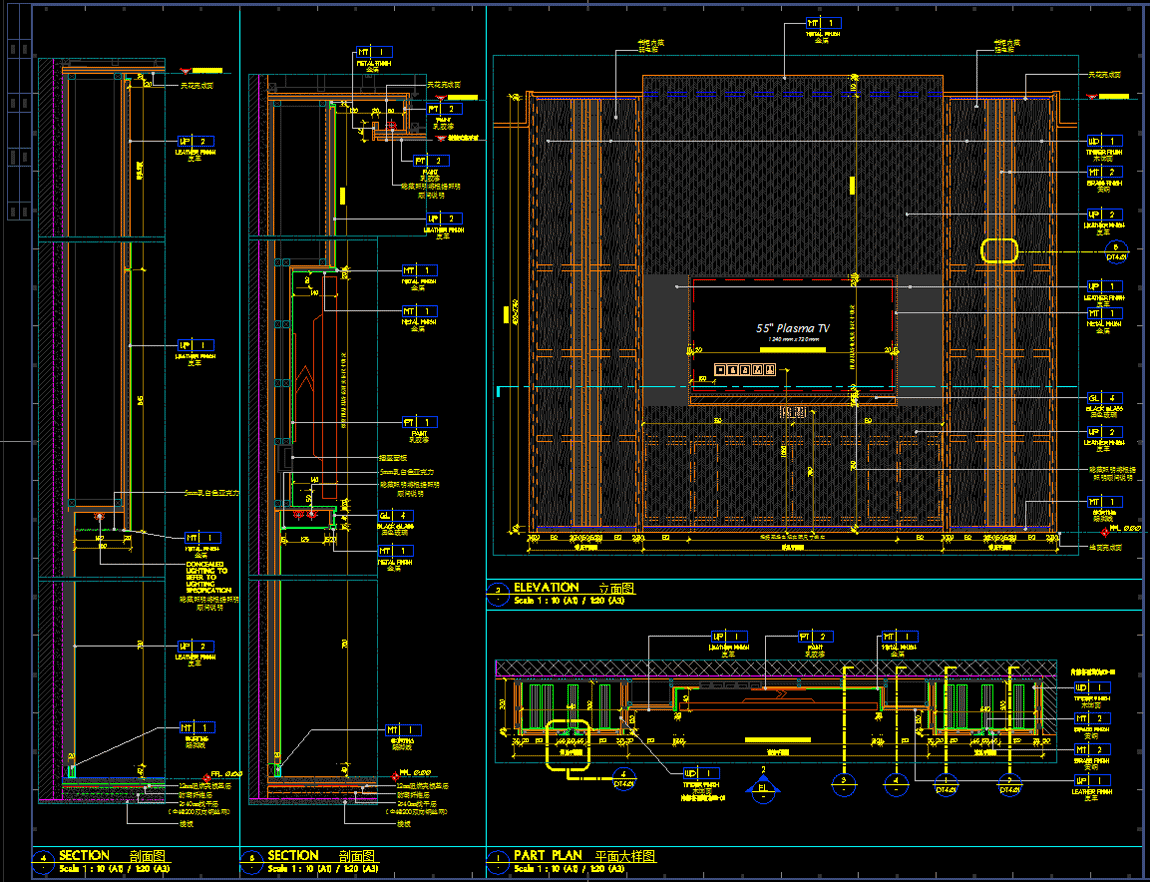The height and width of the screenshot is (882, 1150).
Task: Select PT 2 paint tag above part plan
Action: click(816, 637)
